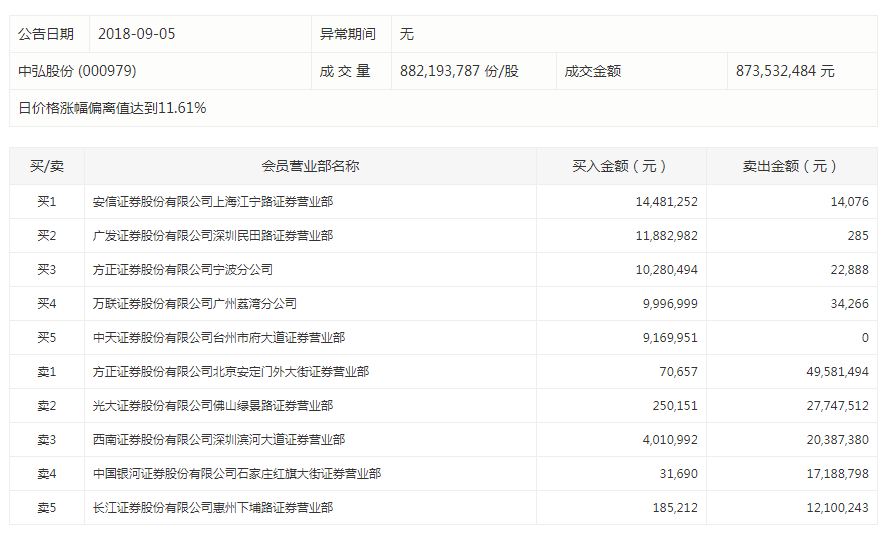The image size is (892, 548).
Task: Click the 卖出金额（元） column header
Action: pos(792,166)
